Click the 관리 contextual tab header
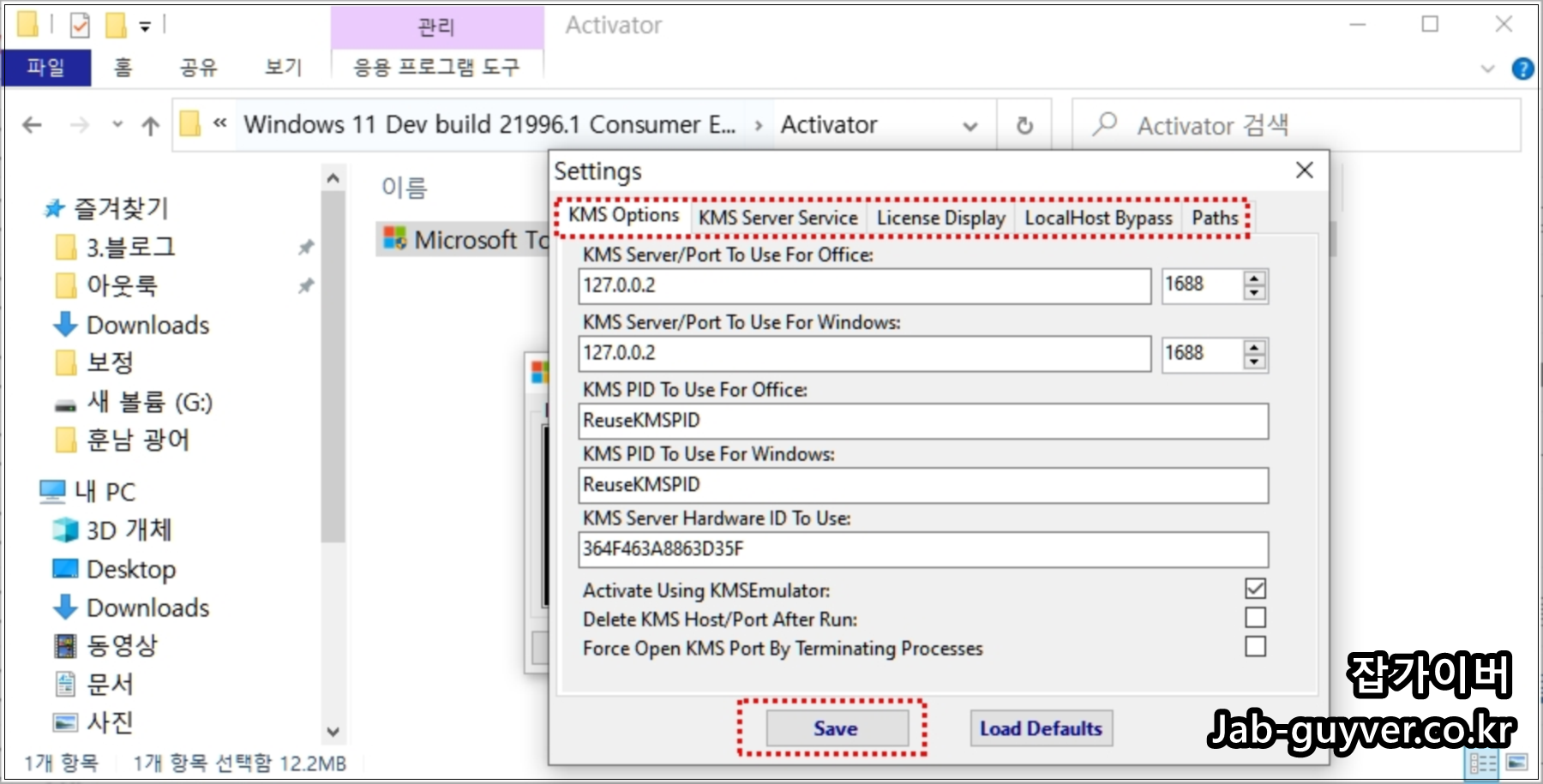This screenshot has width=1543, height=784. click(x=437, y=27)
